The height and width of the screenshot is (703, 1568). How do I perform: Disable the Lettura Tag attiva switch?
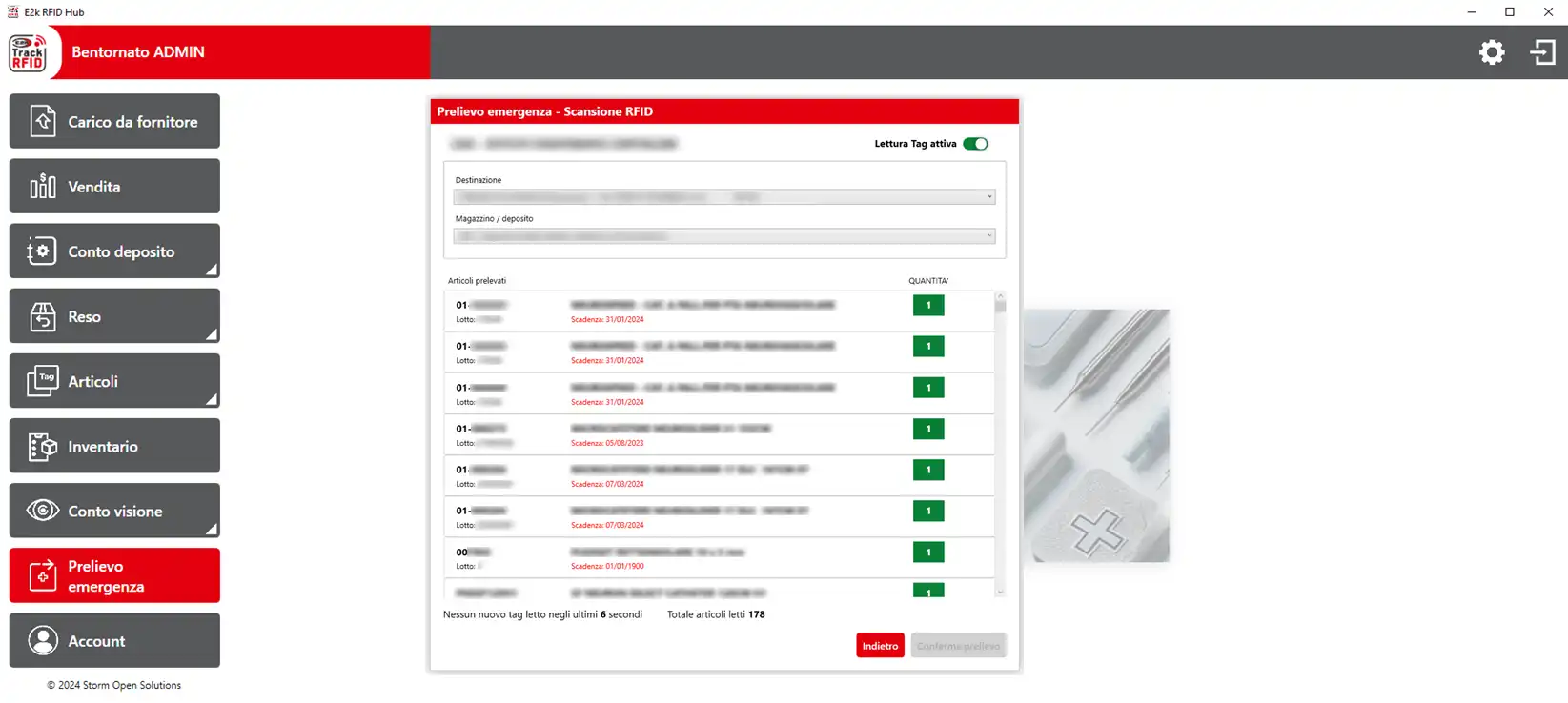point(975,144)
